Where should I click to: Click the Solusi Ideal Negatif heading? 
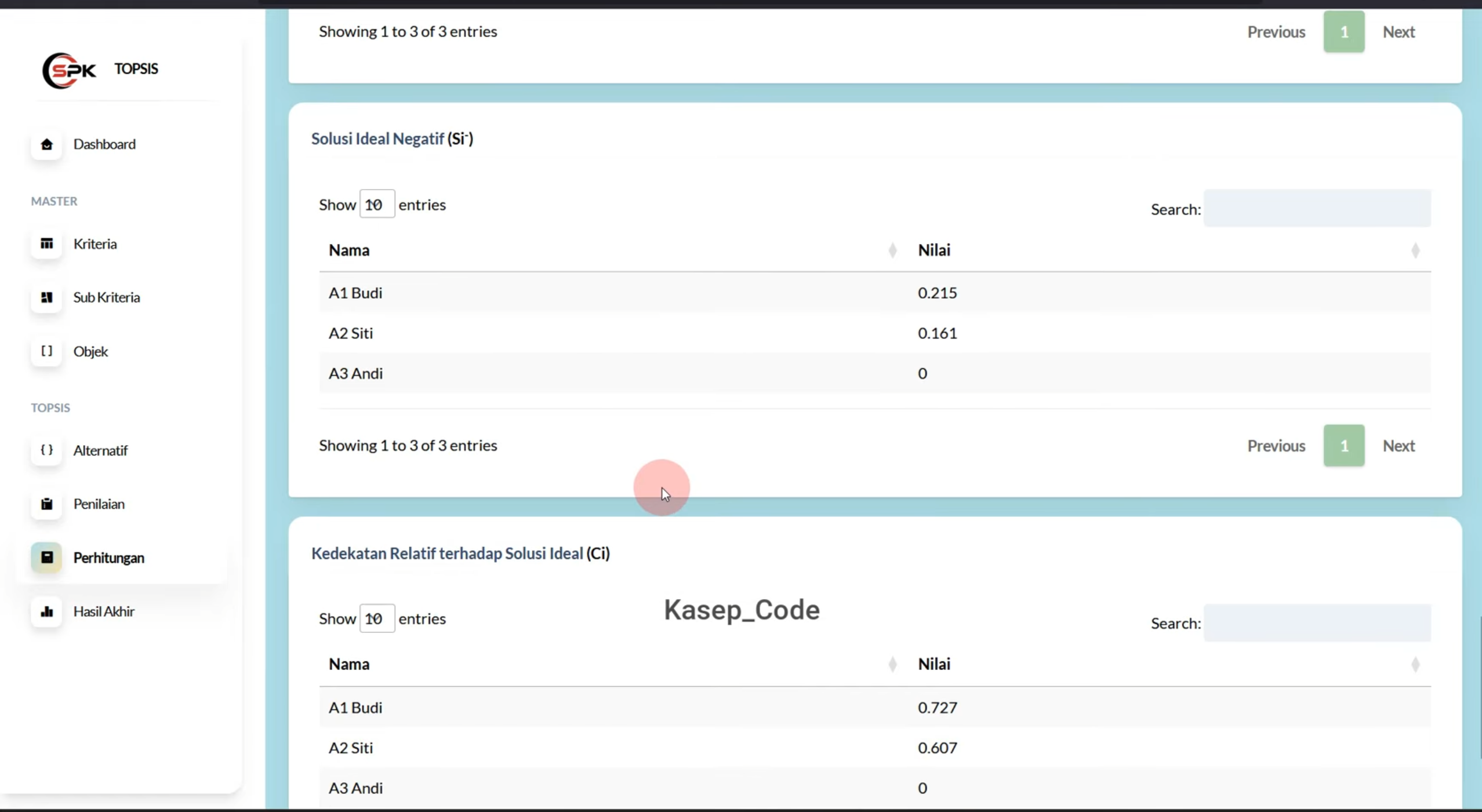click(x=392, y=139)
